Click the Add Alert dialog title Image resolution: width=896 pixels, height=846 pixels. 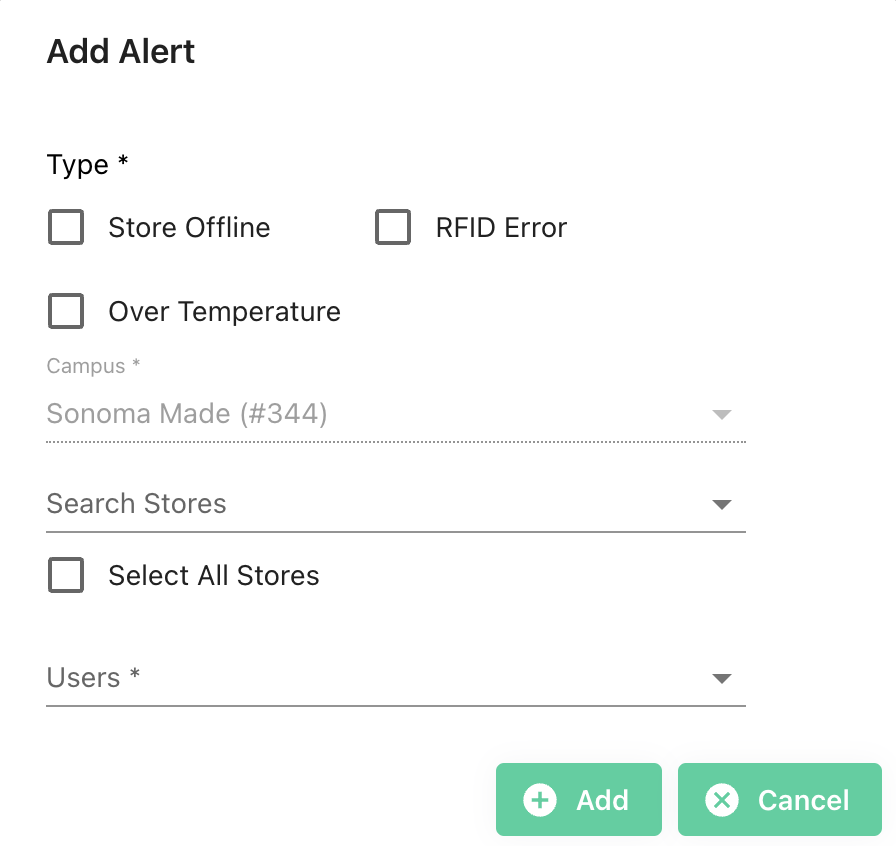(121, 51)
